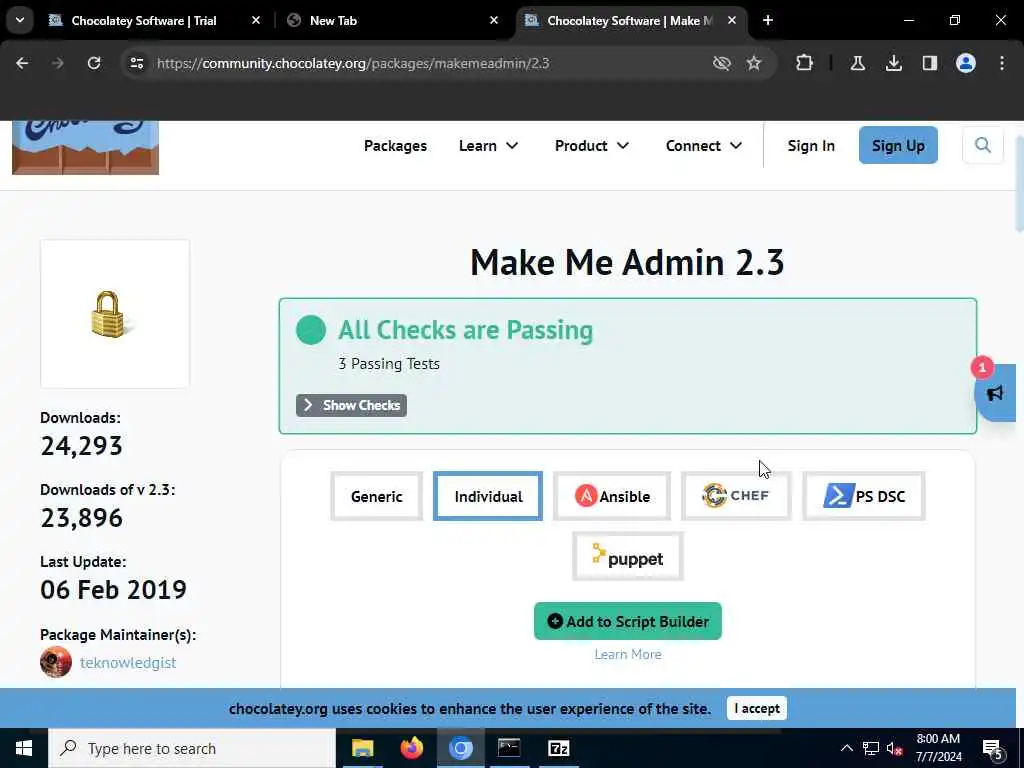Click the muted volume tray icon

coord(895,748)
